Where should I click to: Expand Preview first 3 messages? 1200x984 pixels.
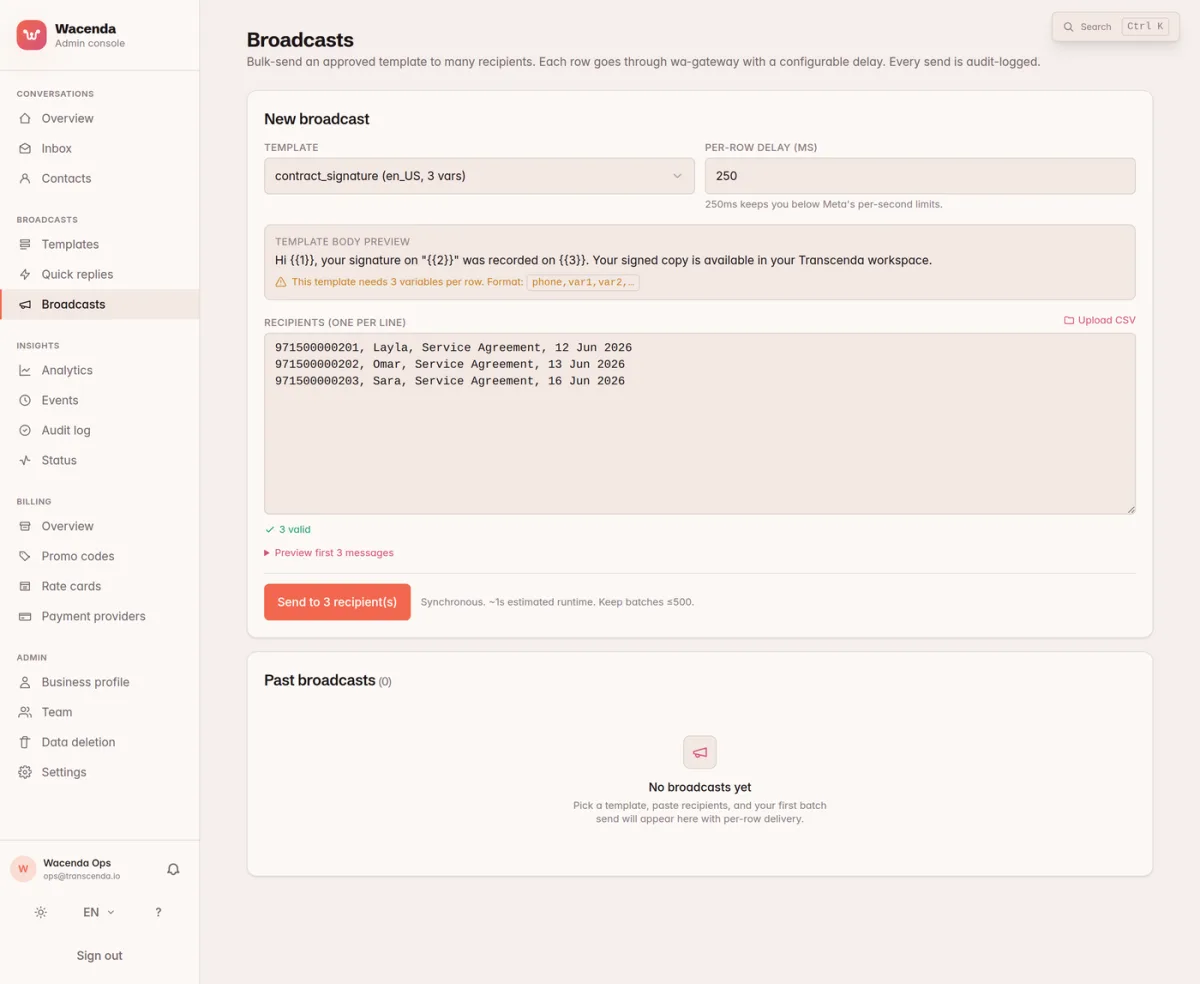(329, 553)
